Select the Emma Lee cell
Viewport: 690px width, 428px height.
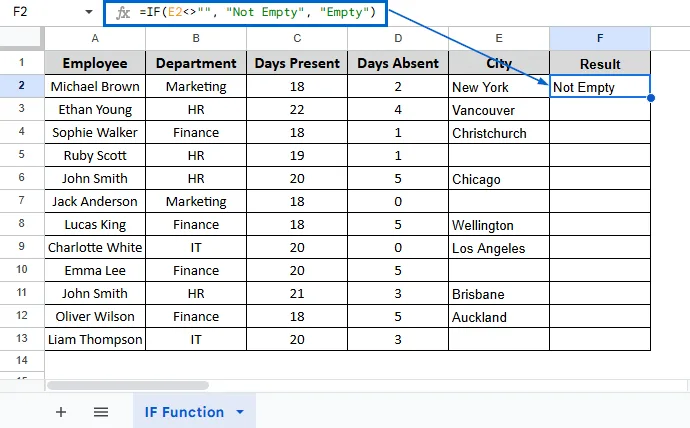click(x=95, y=270)
